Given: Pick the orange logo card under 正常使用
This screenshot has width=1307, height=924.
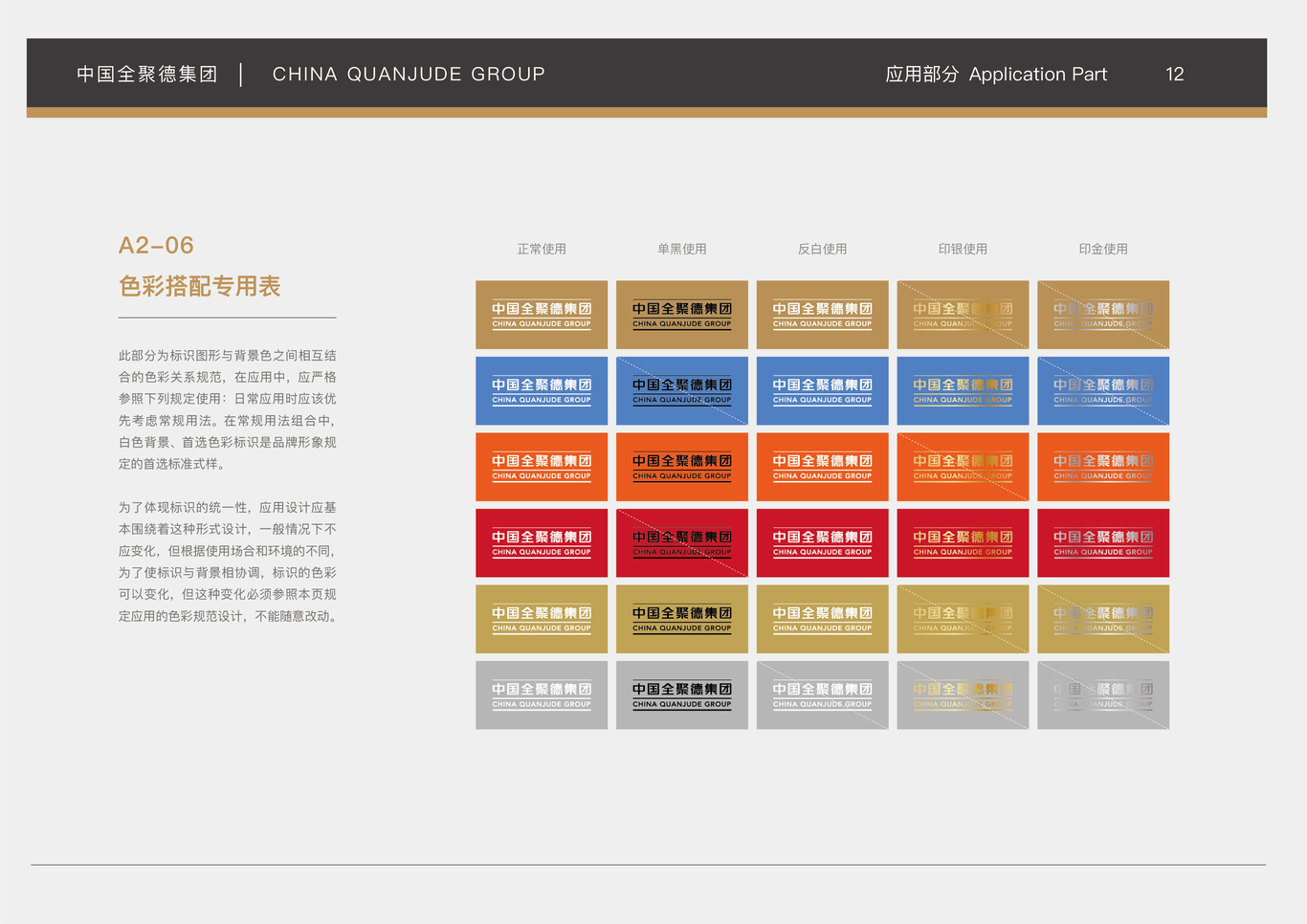Looking at the screenshot, I should click(x=542, y=467).
